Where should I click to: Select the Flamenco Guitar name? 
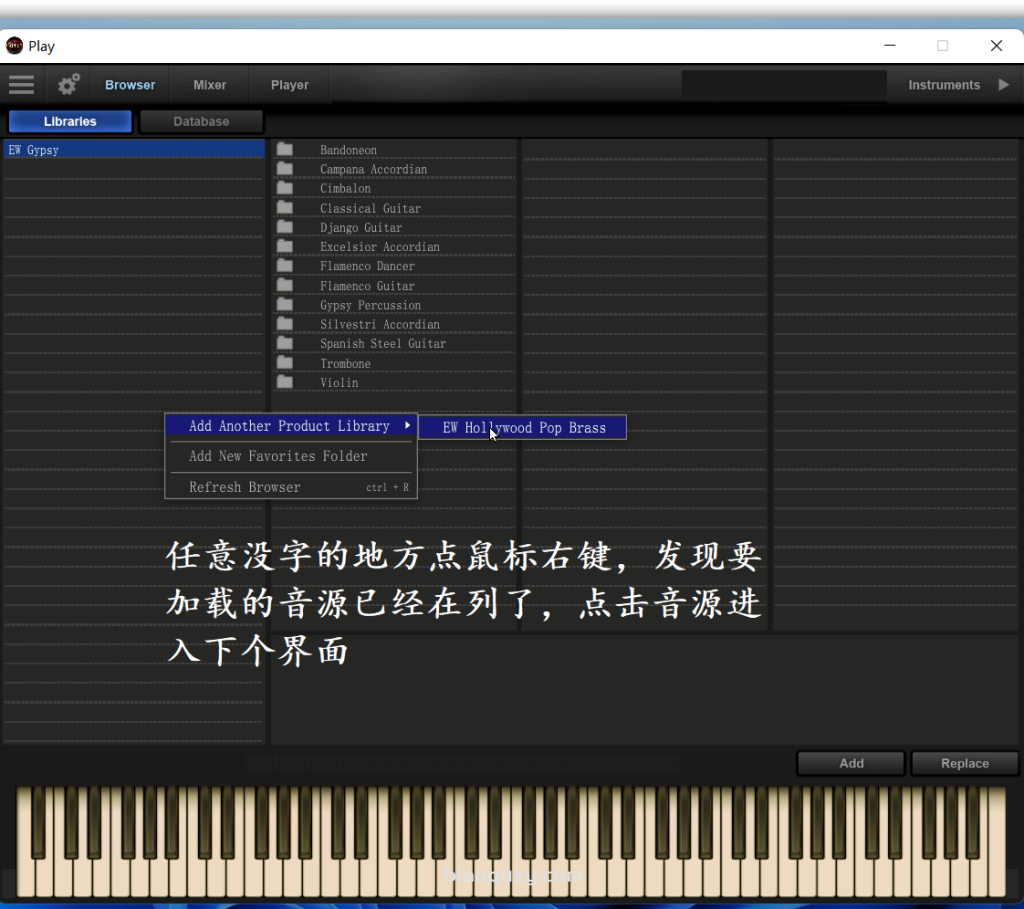click(x=367, y=285)
